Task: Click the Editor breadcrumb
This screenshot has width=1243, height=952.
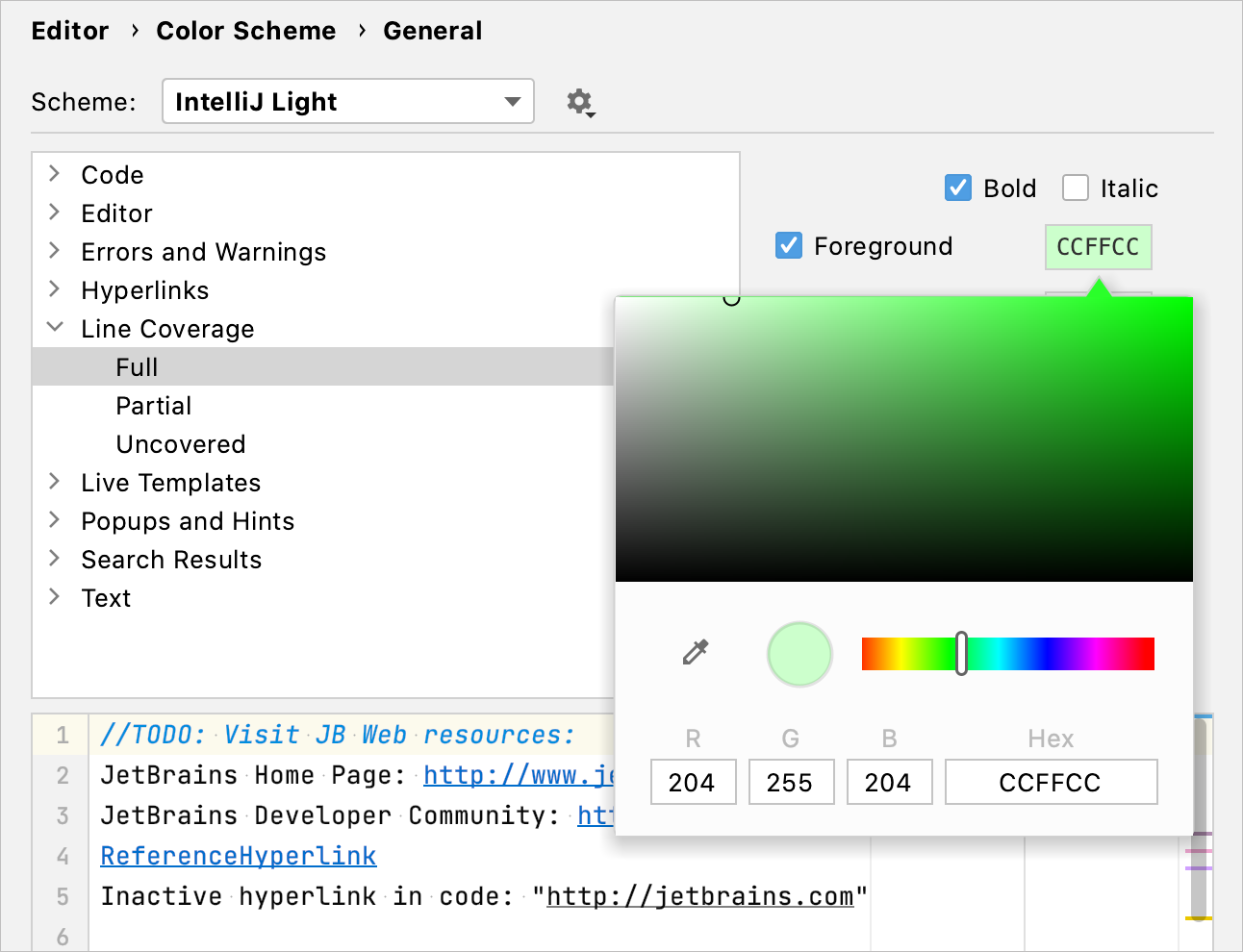Action: coord(70,30)
